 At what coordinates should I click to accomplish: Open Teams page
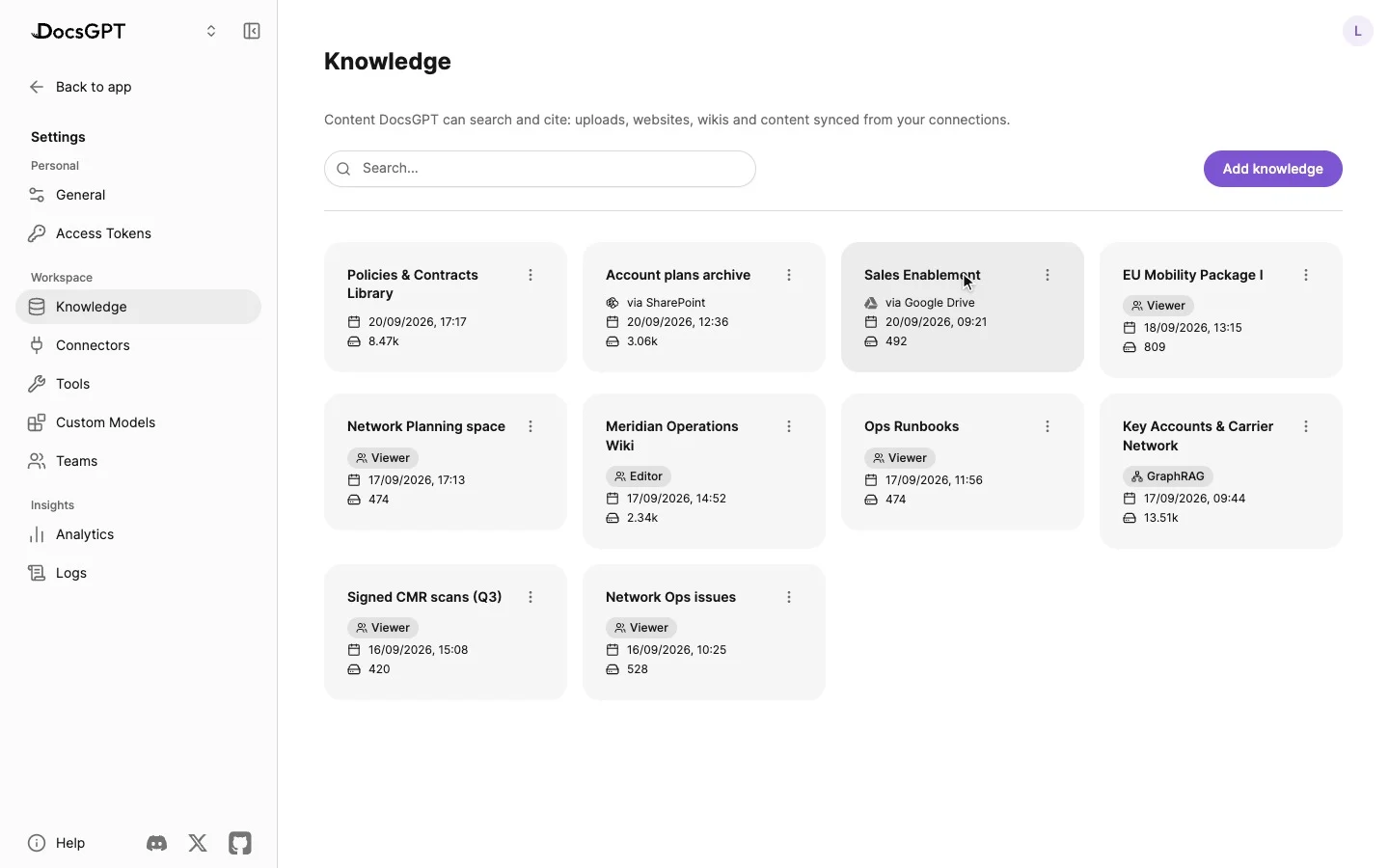point(138,461)
